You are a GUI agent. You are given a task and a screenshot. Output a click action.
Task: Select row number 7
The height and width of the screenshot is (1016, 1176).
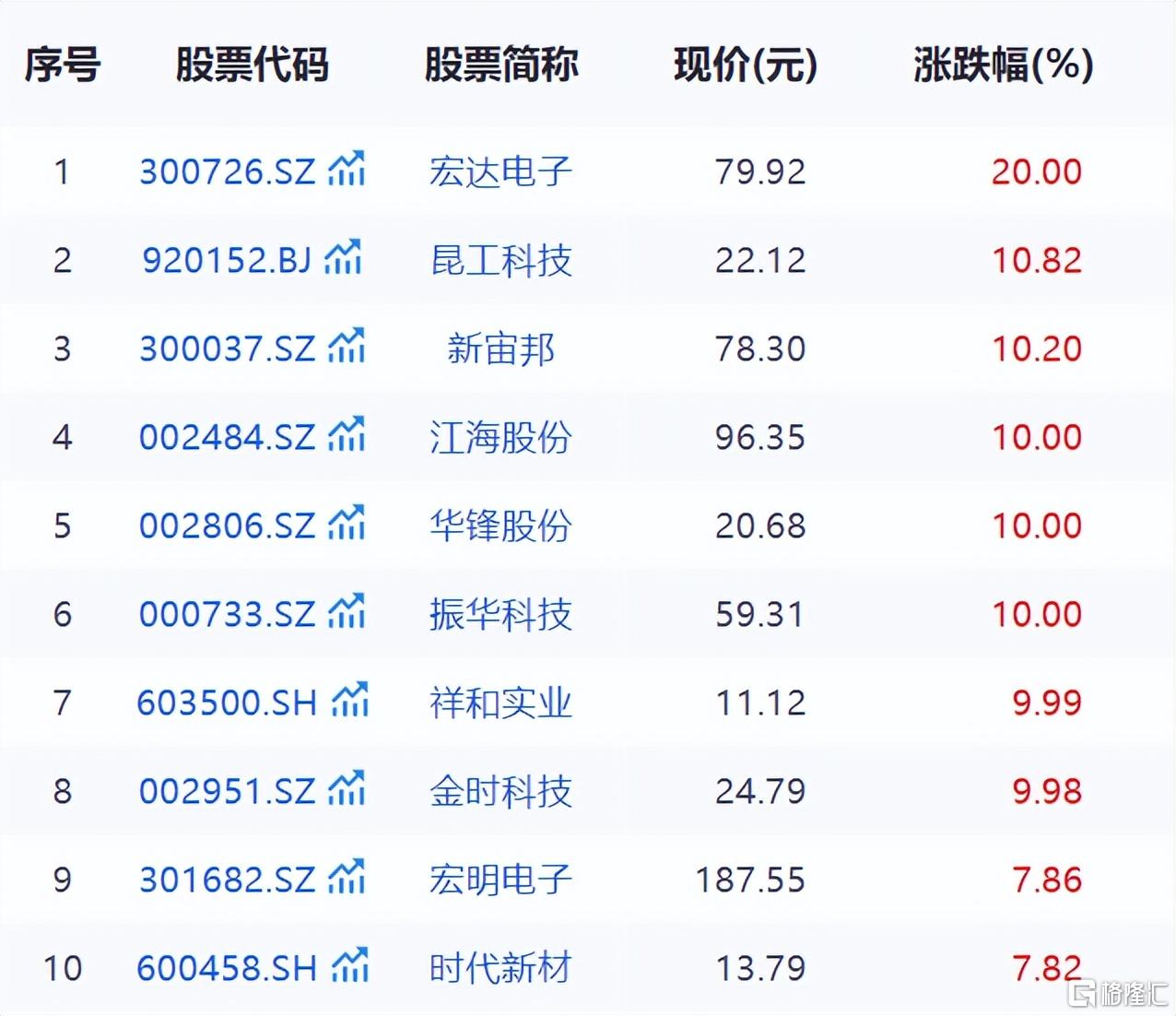62,703
